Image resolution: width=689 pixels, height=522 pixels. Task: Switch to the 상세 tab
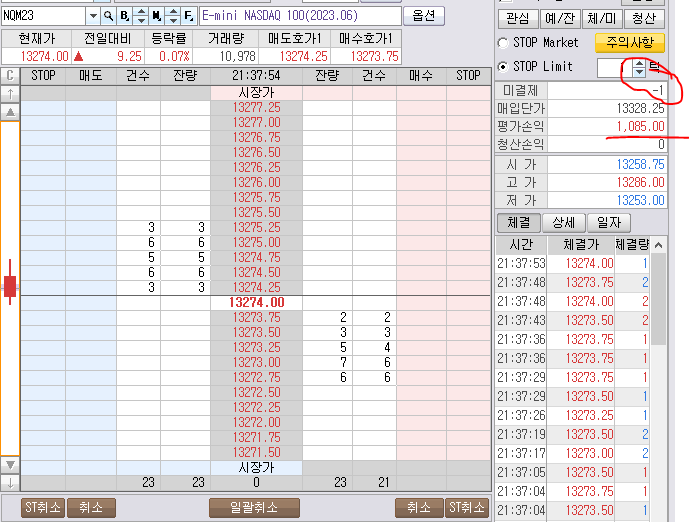click(x=564, y=223)
